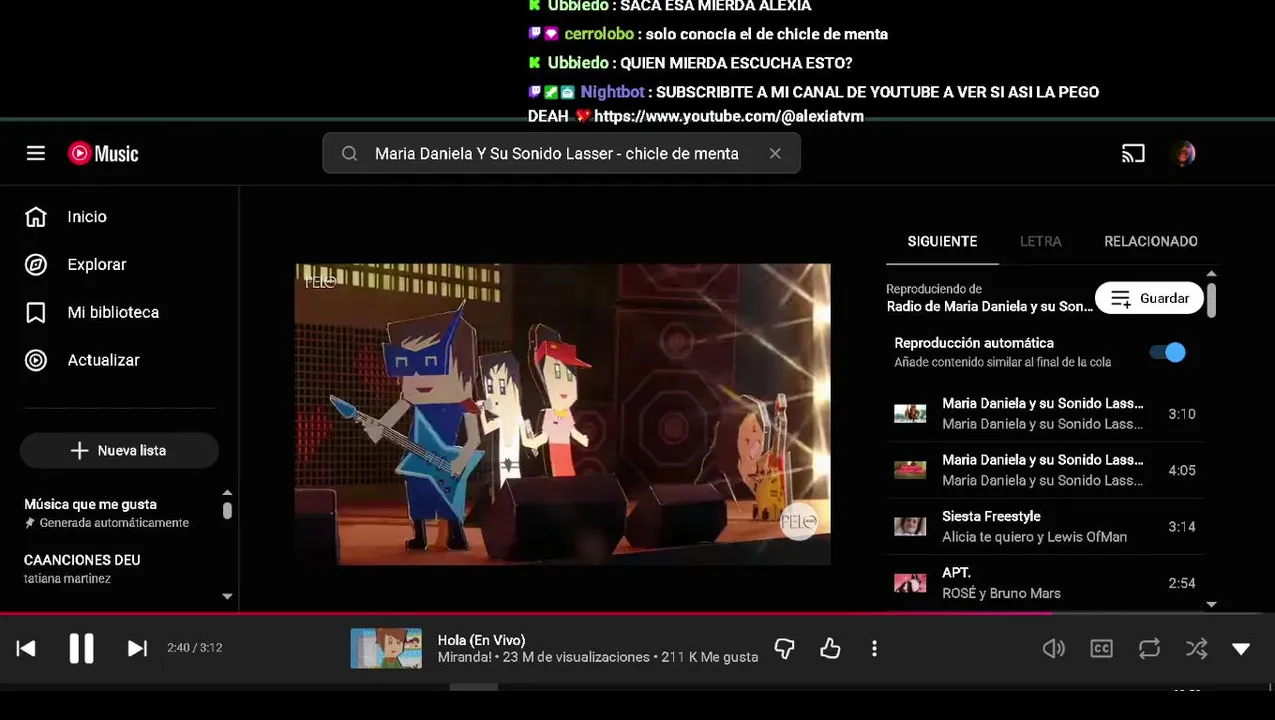
Task: Click the sidebar playlist scroll-down arrow
Action: pyautogui.click(x=227, y=597)
